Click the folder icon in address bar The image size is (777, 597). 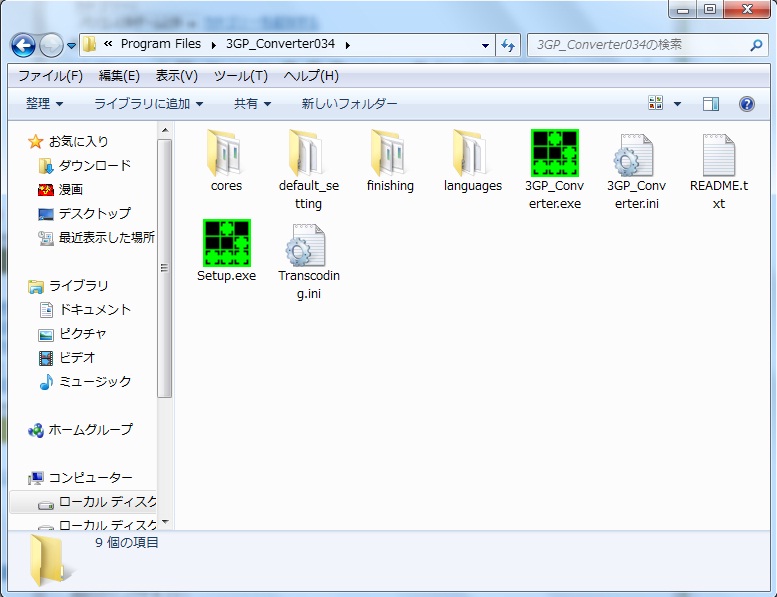89,44
